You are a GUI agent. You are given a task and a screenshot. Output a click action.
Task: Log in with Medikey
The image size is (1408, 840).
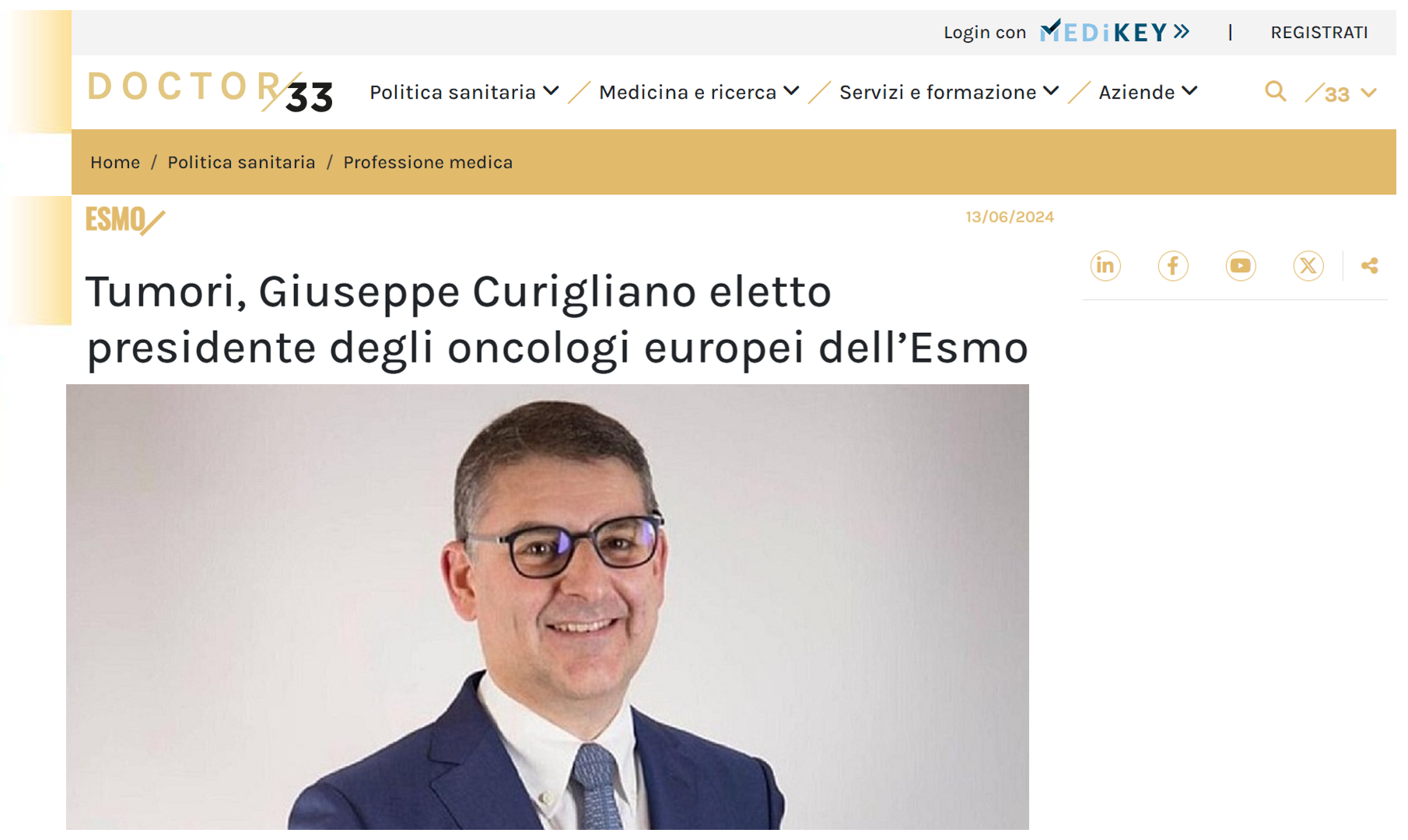[1067, 32]
